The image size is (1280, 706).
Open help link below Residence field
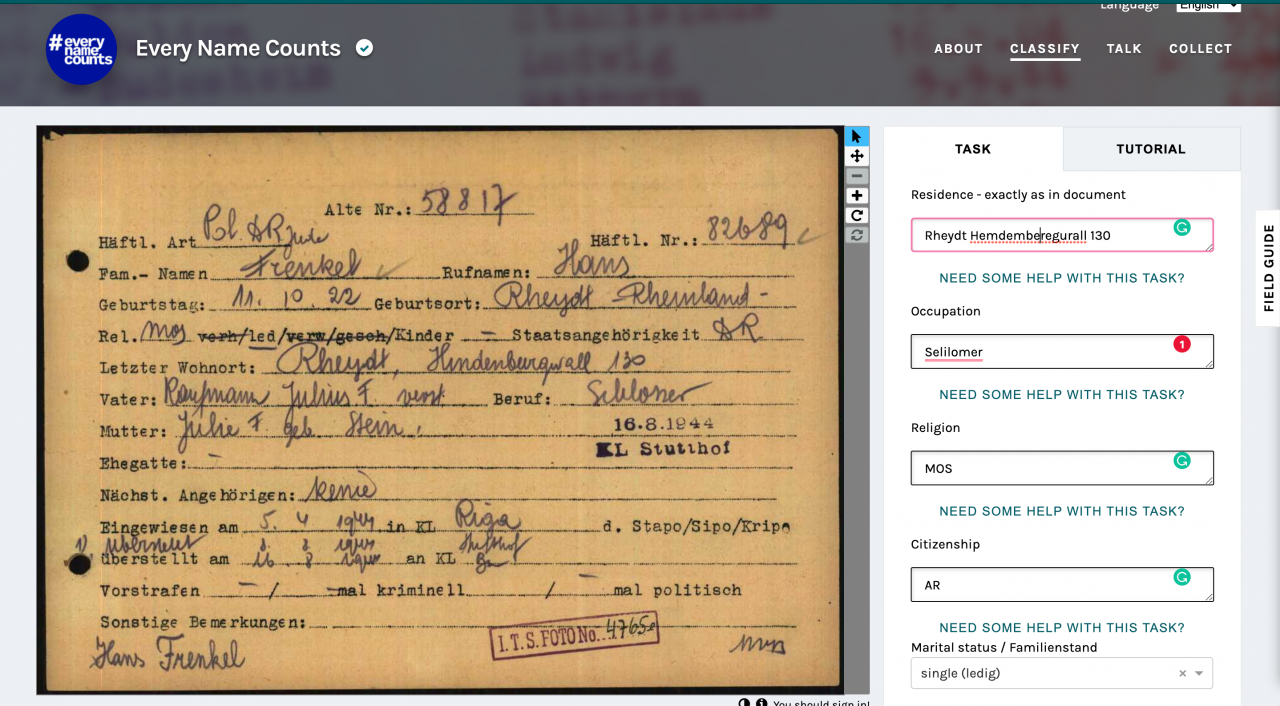tap(1062, 278)
